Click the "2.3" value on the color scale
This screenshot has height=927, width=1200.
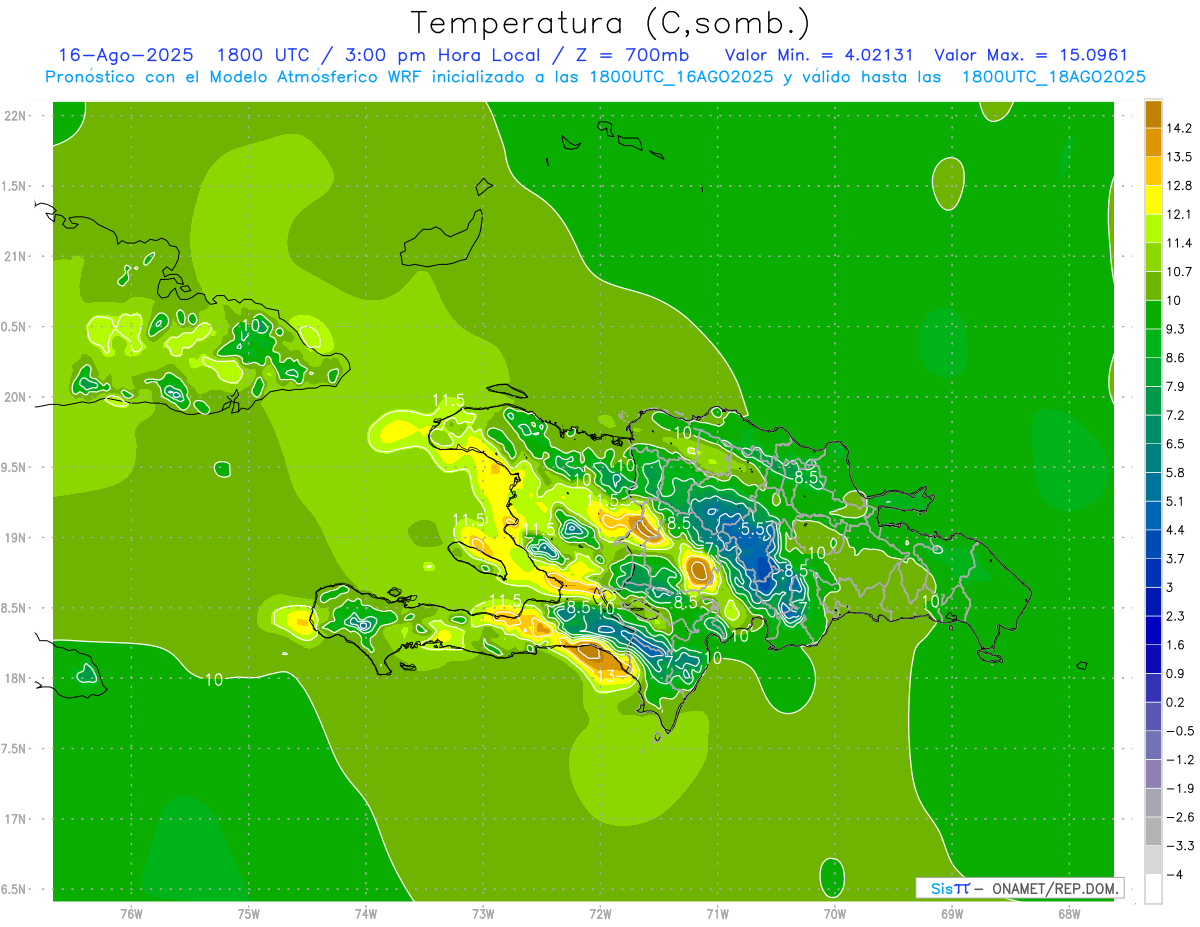pyautogui.click(x=1176, y=616)
